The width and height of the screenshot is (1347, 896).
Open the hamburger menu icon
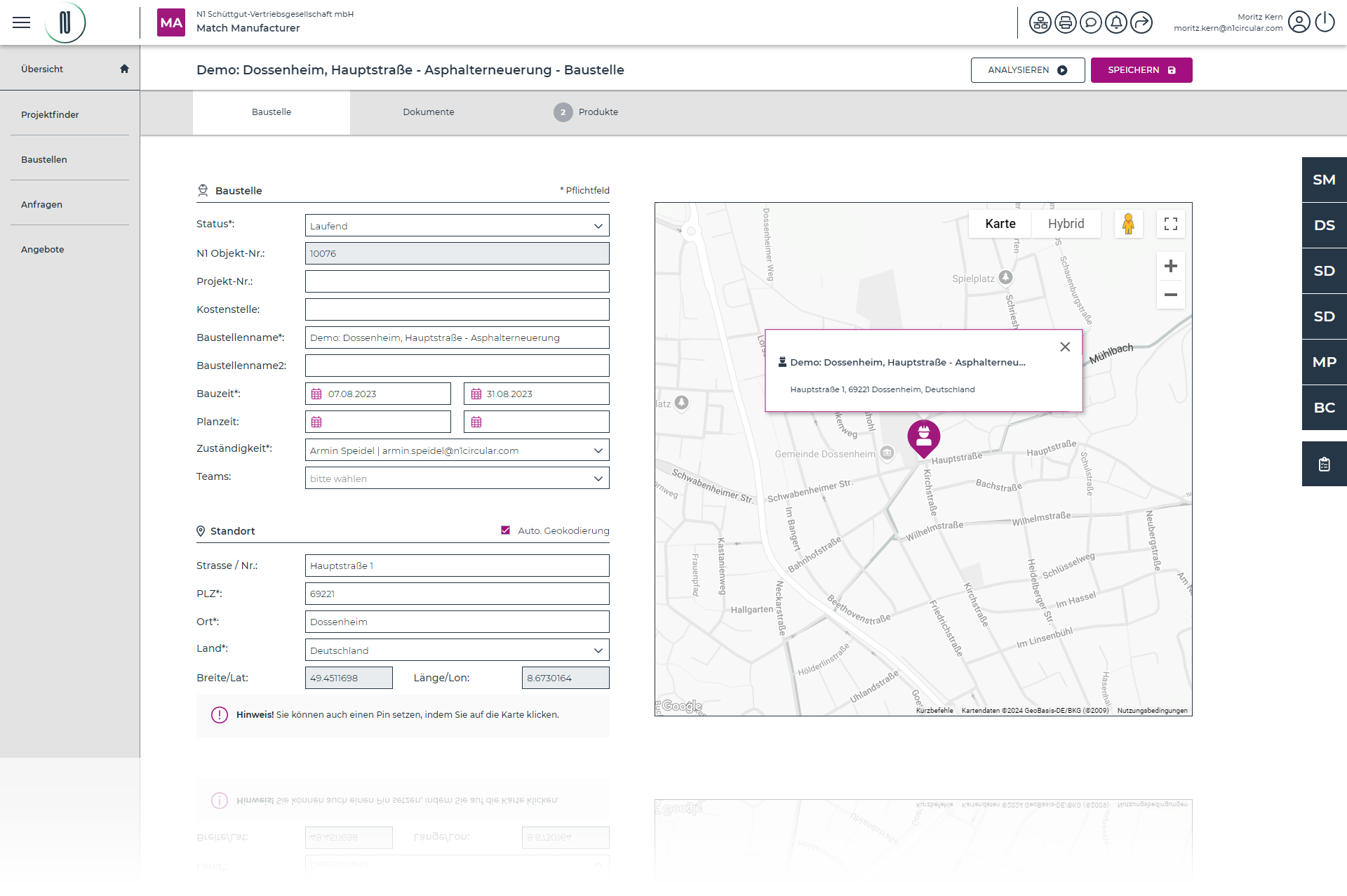tap(22, 22)
